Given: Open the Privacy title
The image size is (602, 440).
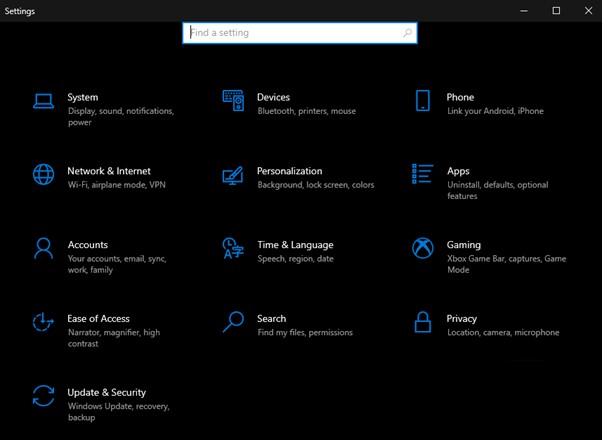Looking at the screenshot, I should pos(462,319).
